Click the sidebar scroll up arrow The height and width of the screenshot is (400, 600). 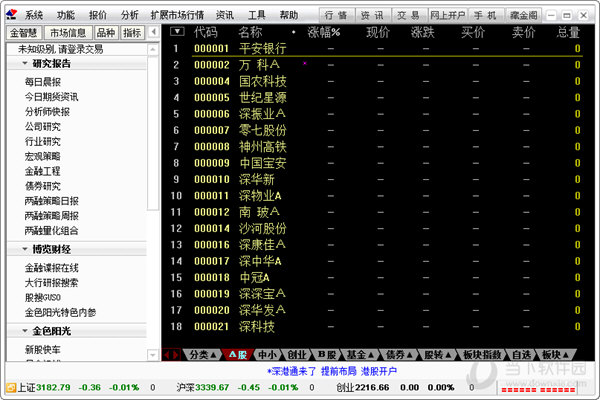(153, 49)
